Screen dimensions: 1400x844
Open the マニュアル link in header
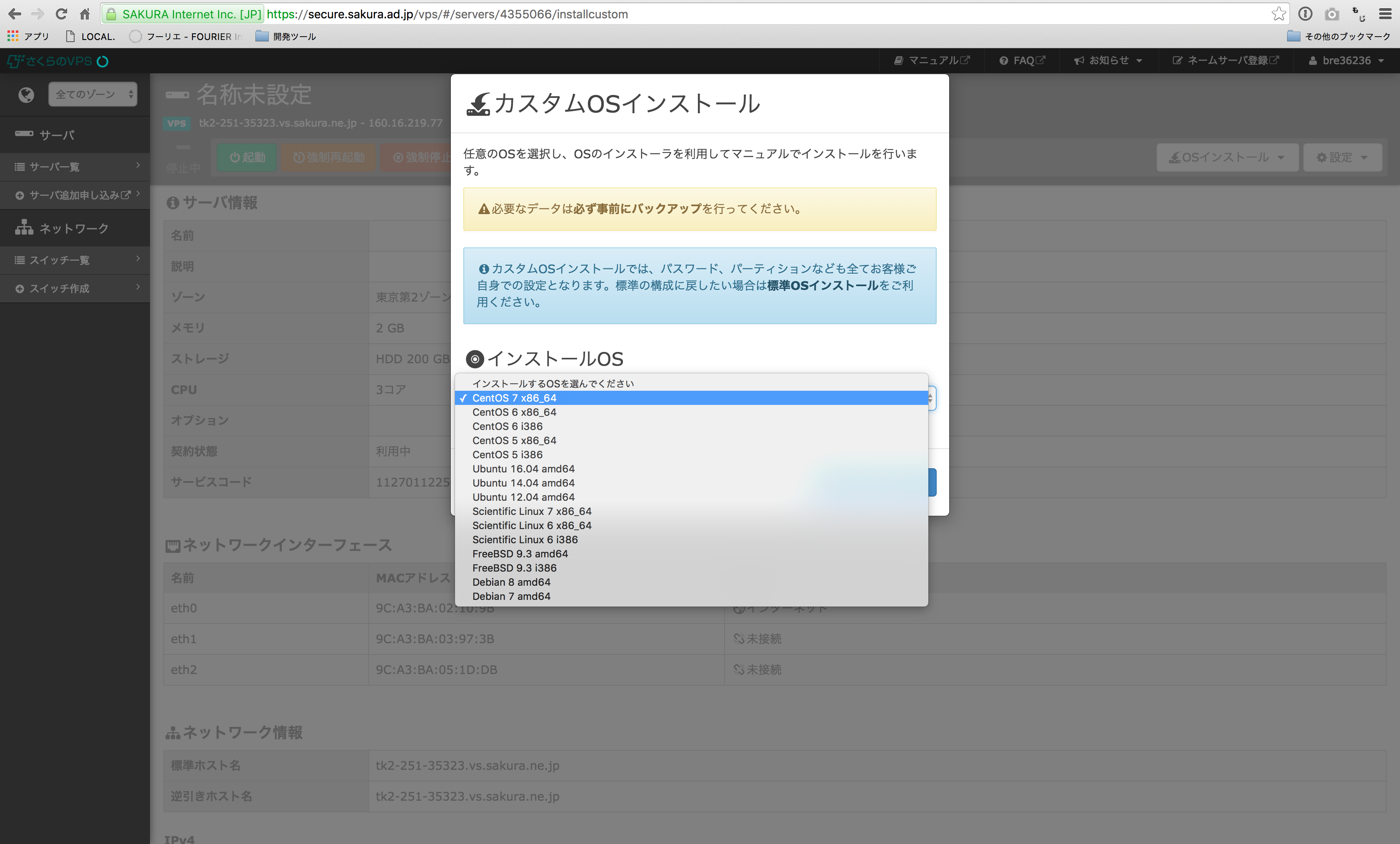(932, 60)
